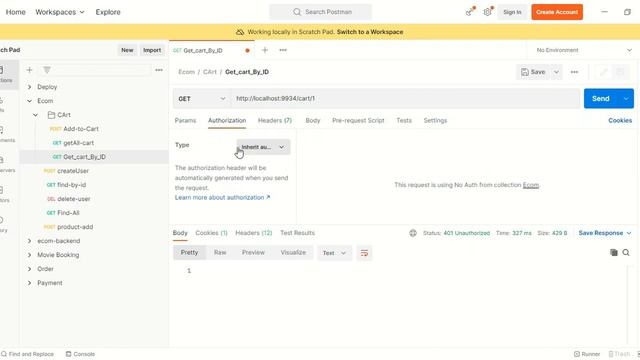Expand the Deploy collection
Screen dimensions: 640x360
(x=29, y=87)
